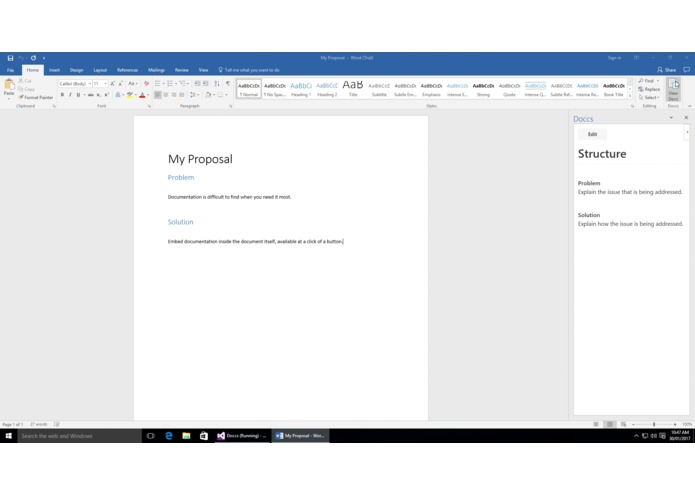Click the Sort icon in Paragraph group
Image resolution: width=695 pixels, height=494 pixels.
click(217, 83)
